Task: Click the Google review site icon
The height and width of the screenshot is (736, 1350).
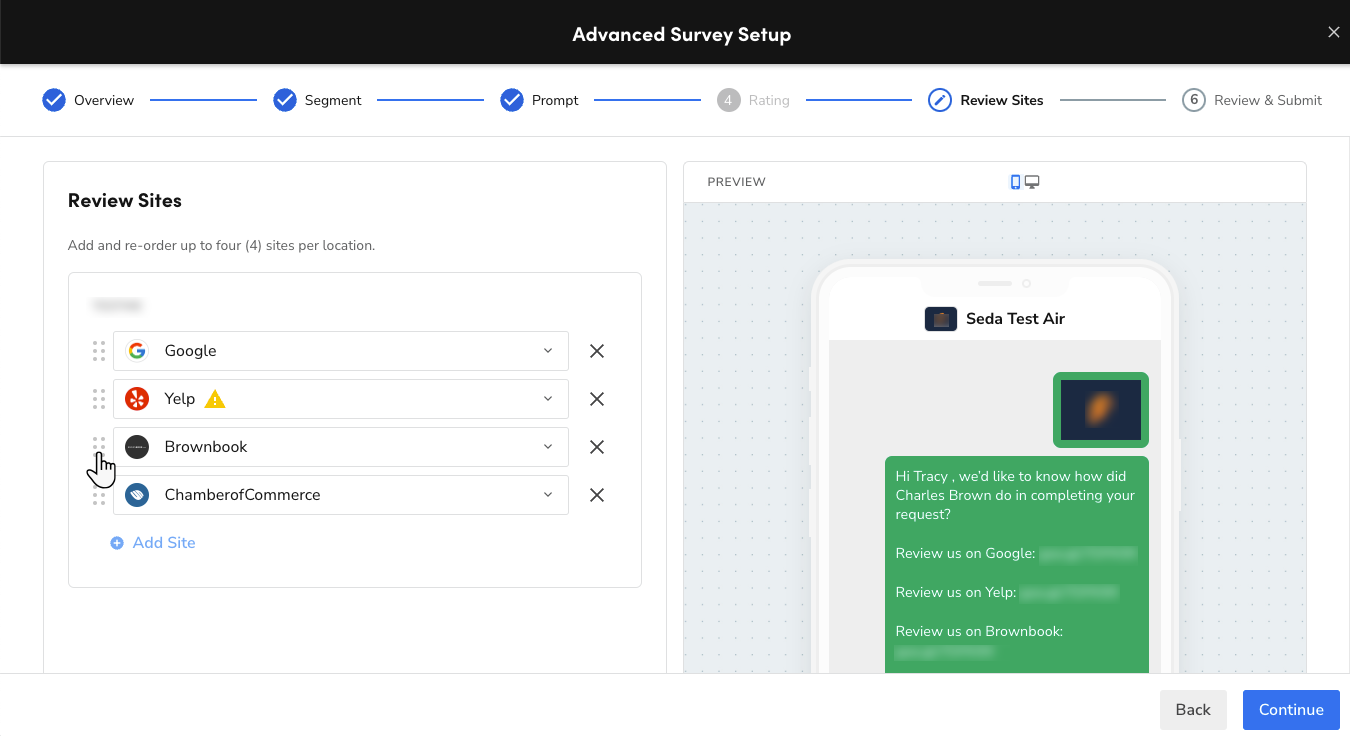Action: click(x=137, y=351)
